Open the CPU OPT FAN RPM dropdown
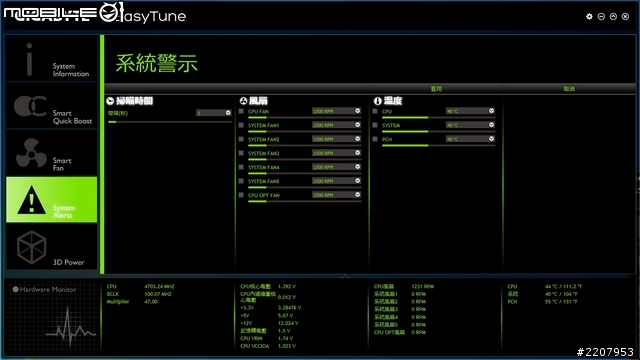Screen dimensions: 640x360 (x=336, y=195)
